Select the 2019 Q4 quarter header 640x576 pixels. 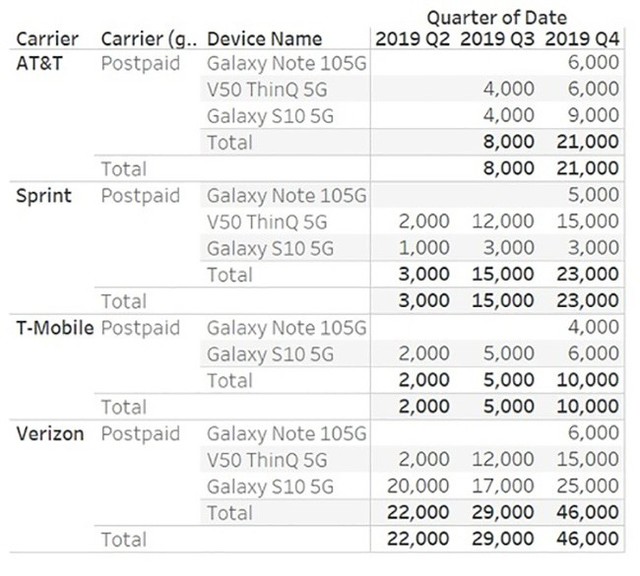coord(582,39)
